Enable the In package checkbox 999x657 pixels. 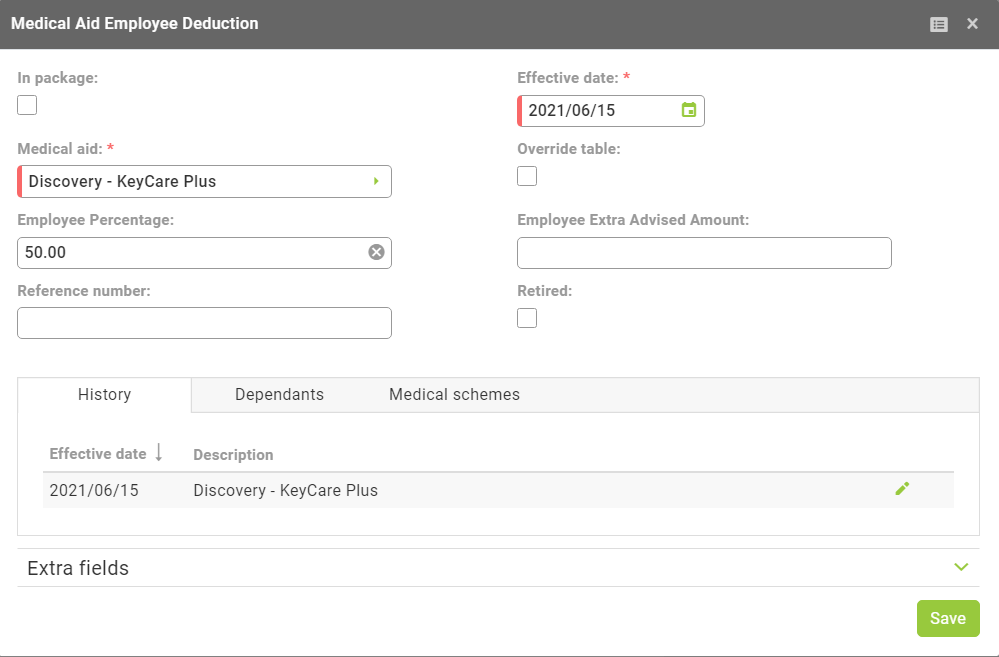pos(26,104)
